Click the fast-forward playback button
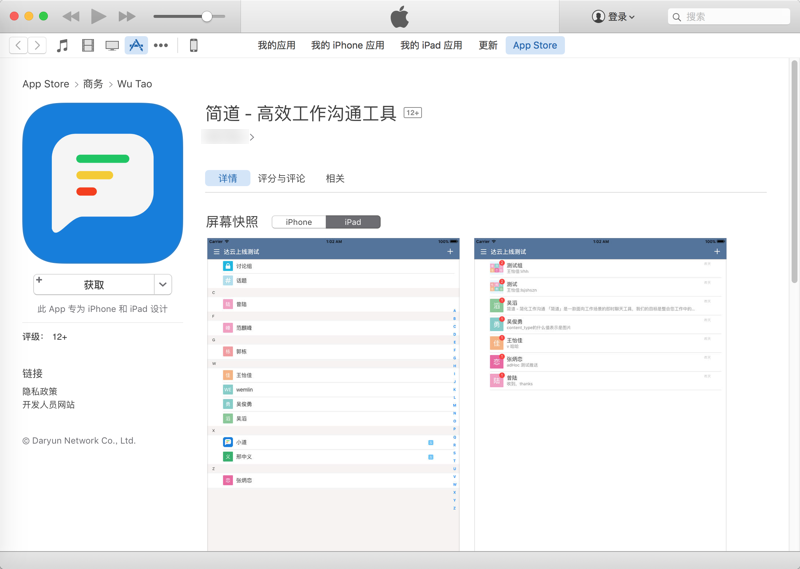The image size is (800, 569). pyautogui.click(x=127, y=16)
